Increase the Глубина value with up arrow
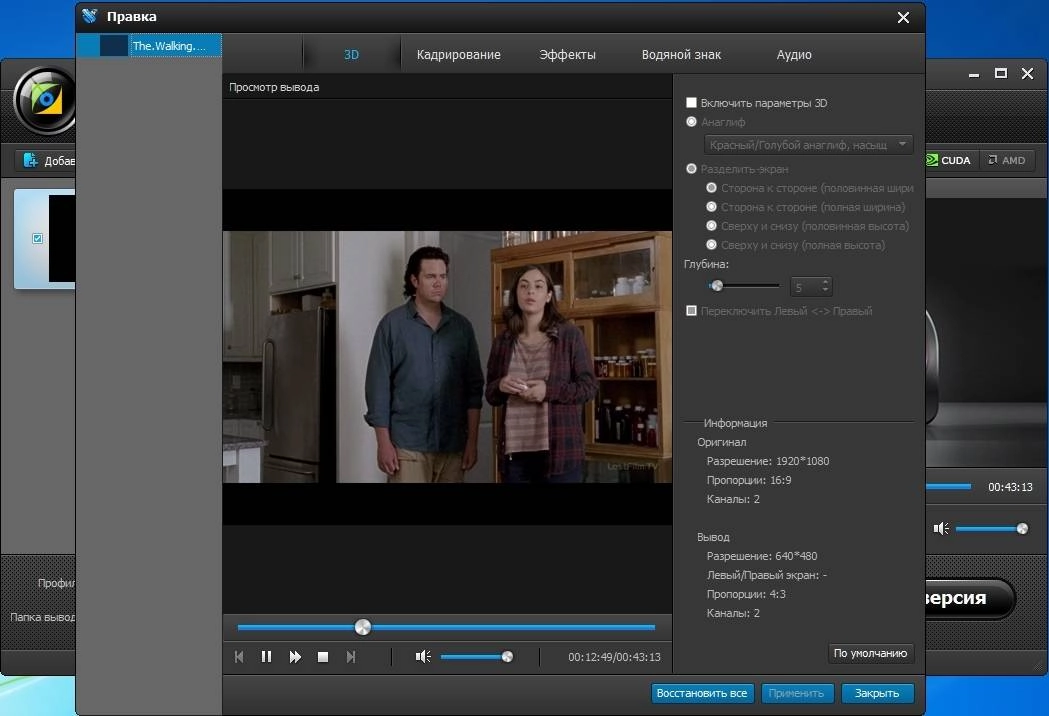The image size is (1049, 716). click(x=826, y=282)
